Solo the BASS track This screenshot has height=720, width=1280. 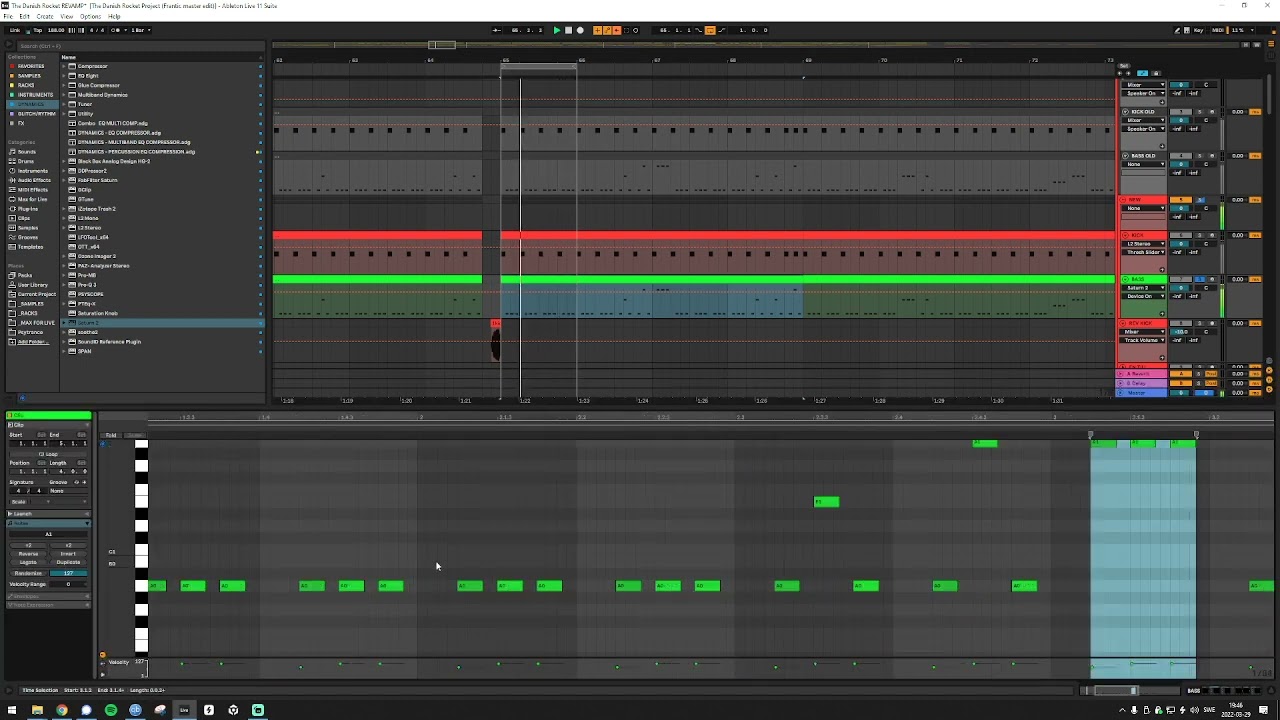click(x=1199, y=279)
